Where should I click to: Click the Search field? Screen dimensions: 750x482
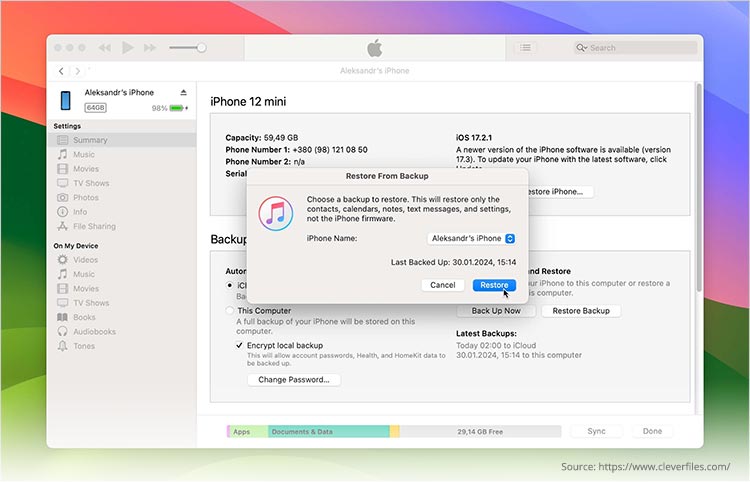point(635,47)
